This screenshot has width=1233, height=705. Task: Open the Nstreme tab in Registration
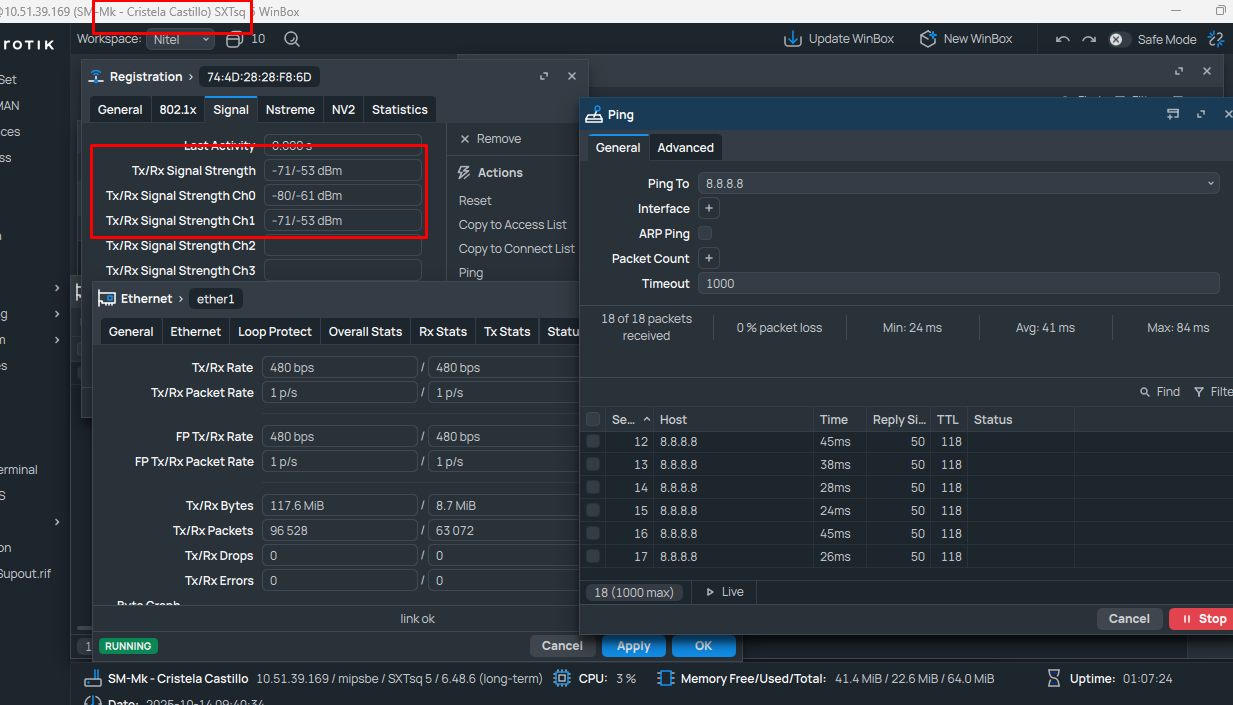[290, 110]
